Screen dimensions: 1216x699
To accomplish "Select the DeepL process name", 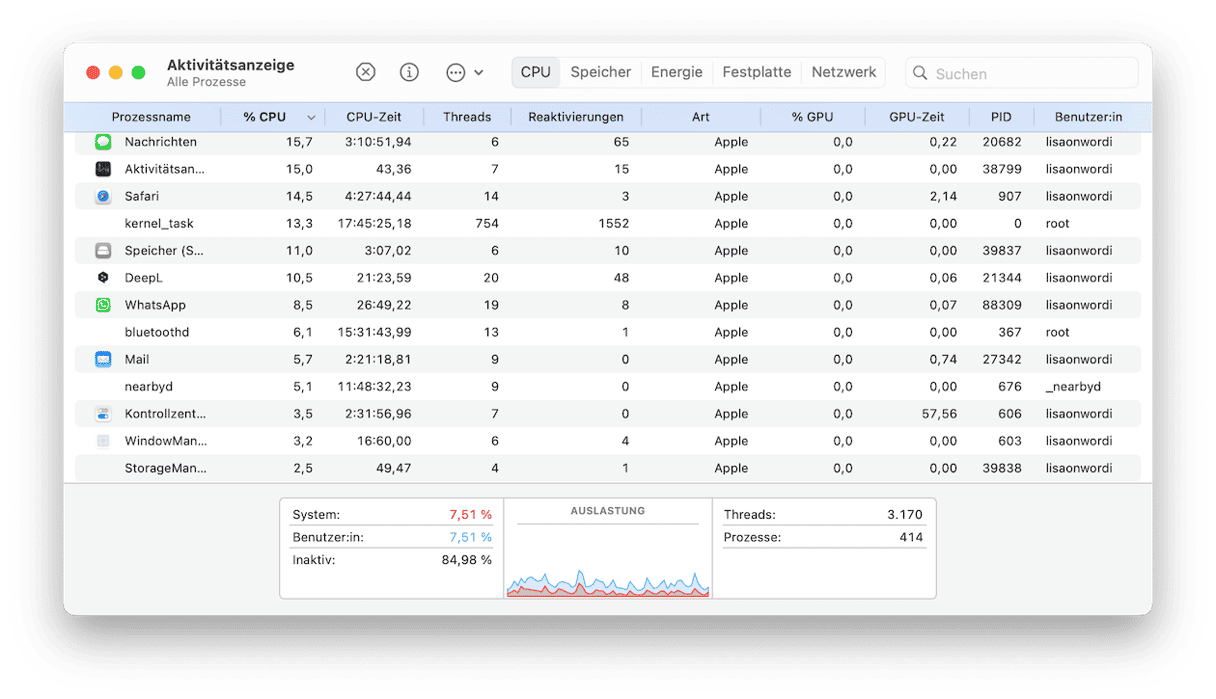I will click(143, 278).
